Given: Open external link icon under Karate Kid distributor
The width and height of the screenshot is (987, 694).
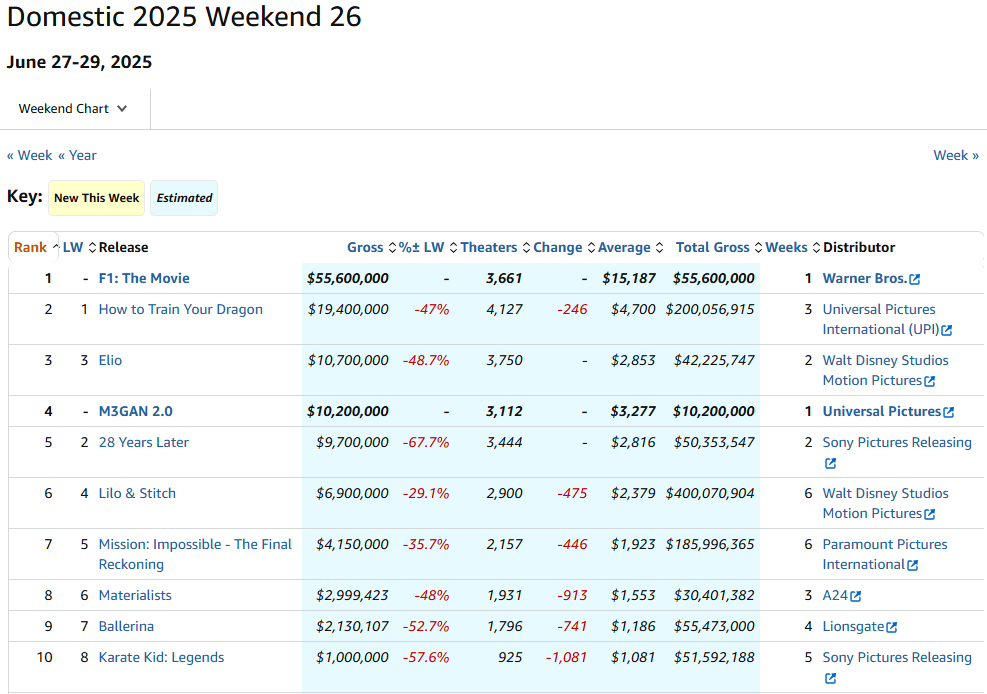Looking at the screenshot, I should click(830, 678).
